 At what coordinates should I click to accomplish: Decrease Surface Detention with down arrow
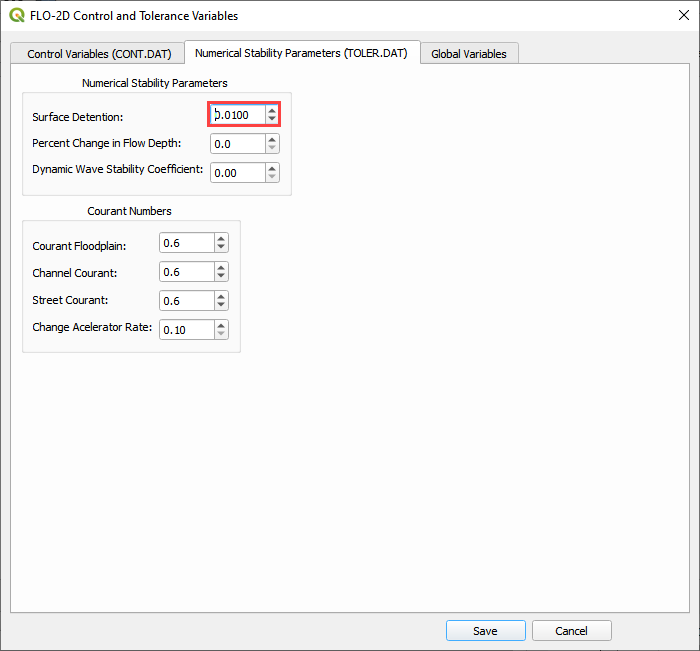point(272,120)
